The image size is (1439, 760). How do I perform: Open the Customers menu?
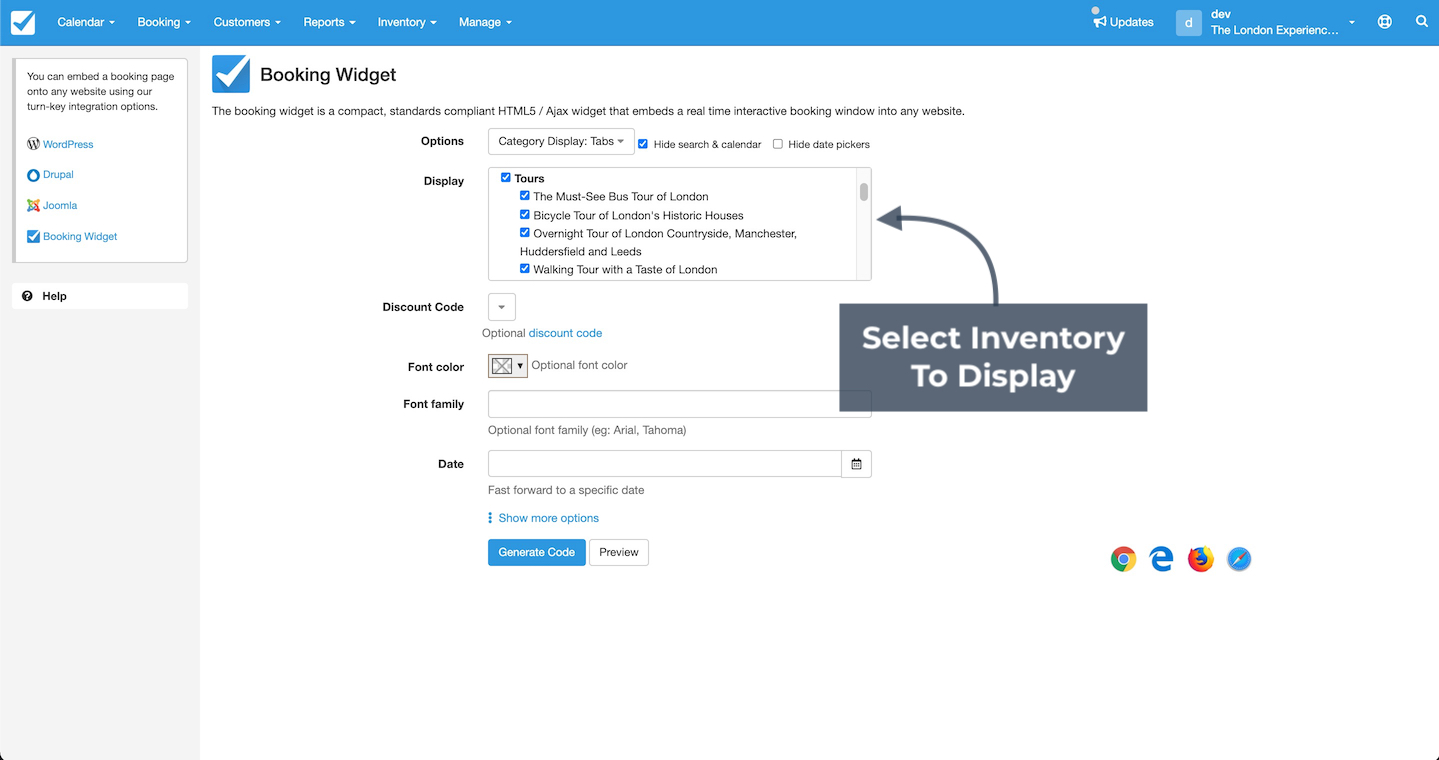click(x=247, y=22)
